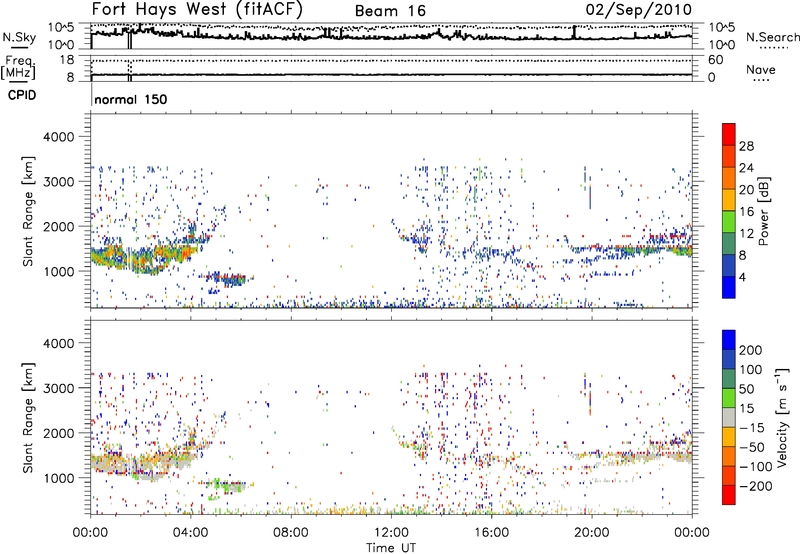800x554 pixels.
Task: Select the 20:00 time tick label
Action: (591, 533)
